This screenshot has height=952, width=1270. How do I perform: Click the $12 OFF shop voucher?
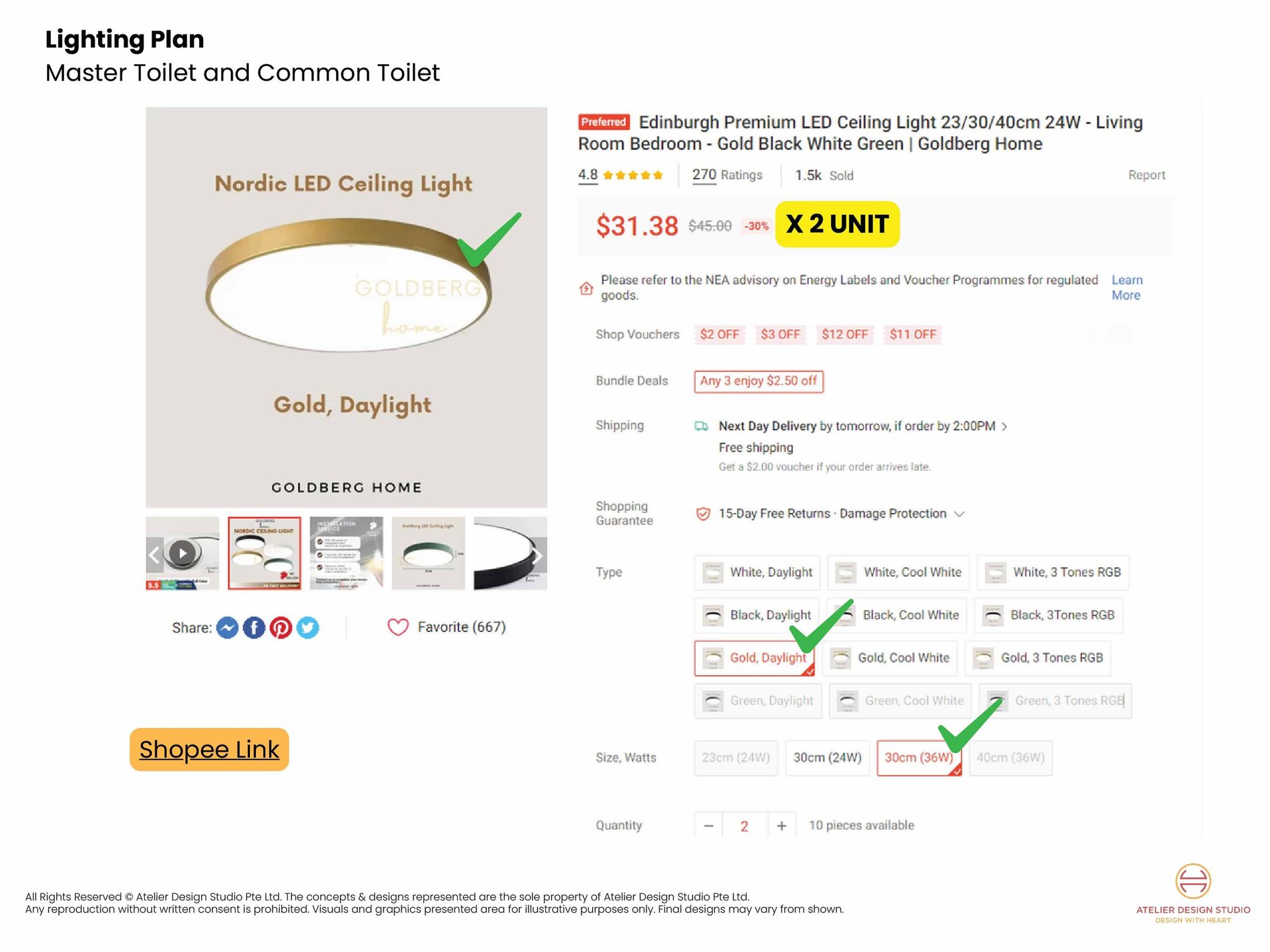[x=844, y=335]
